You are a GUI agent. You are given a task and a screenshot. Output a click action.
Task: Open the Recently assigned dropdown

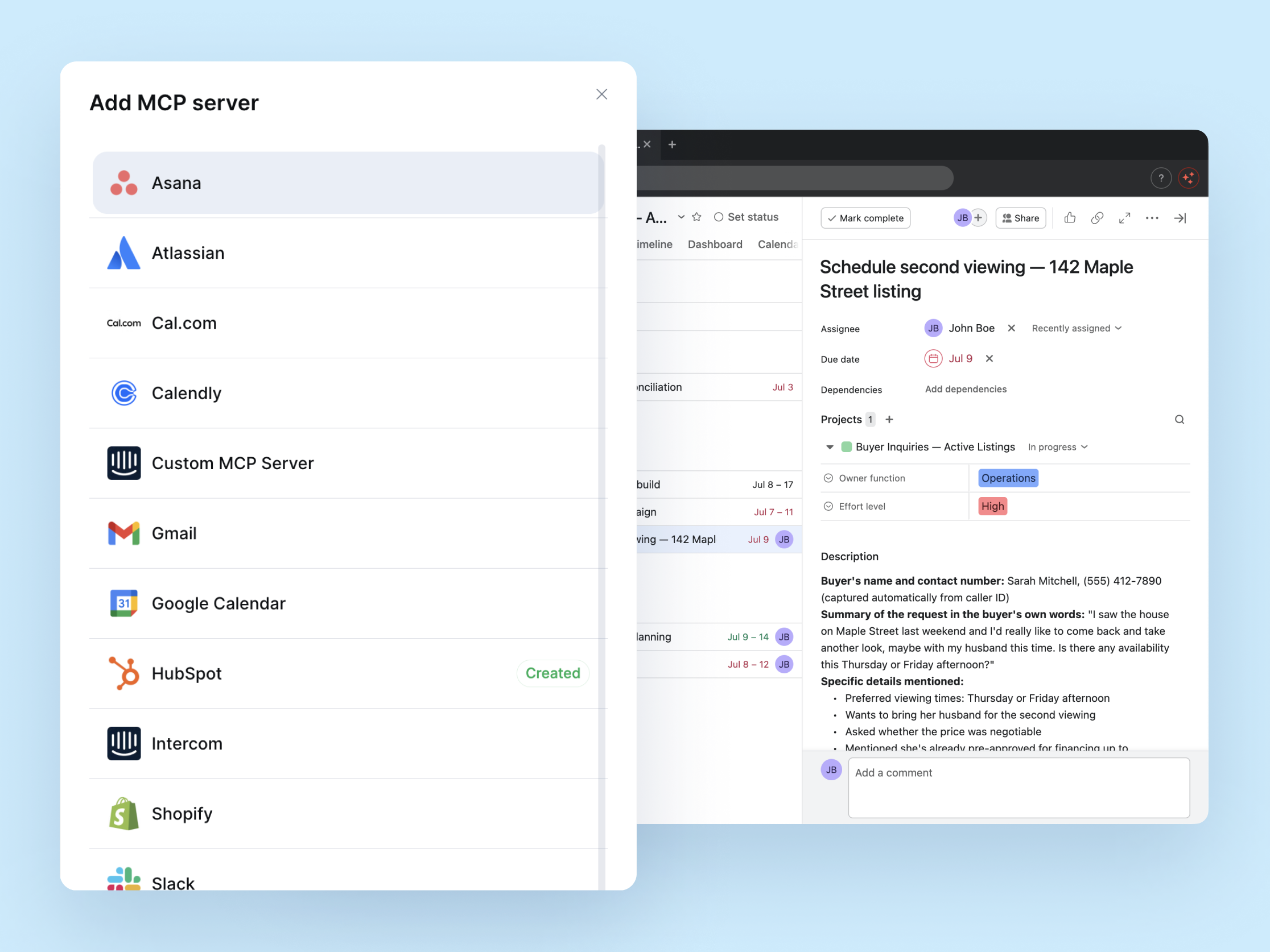point(1077,328)
